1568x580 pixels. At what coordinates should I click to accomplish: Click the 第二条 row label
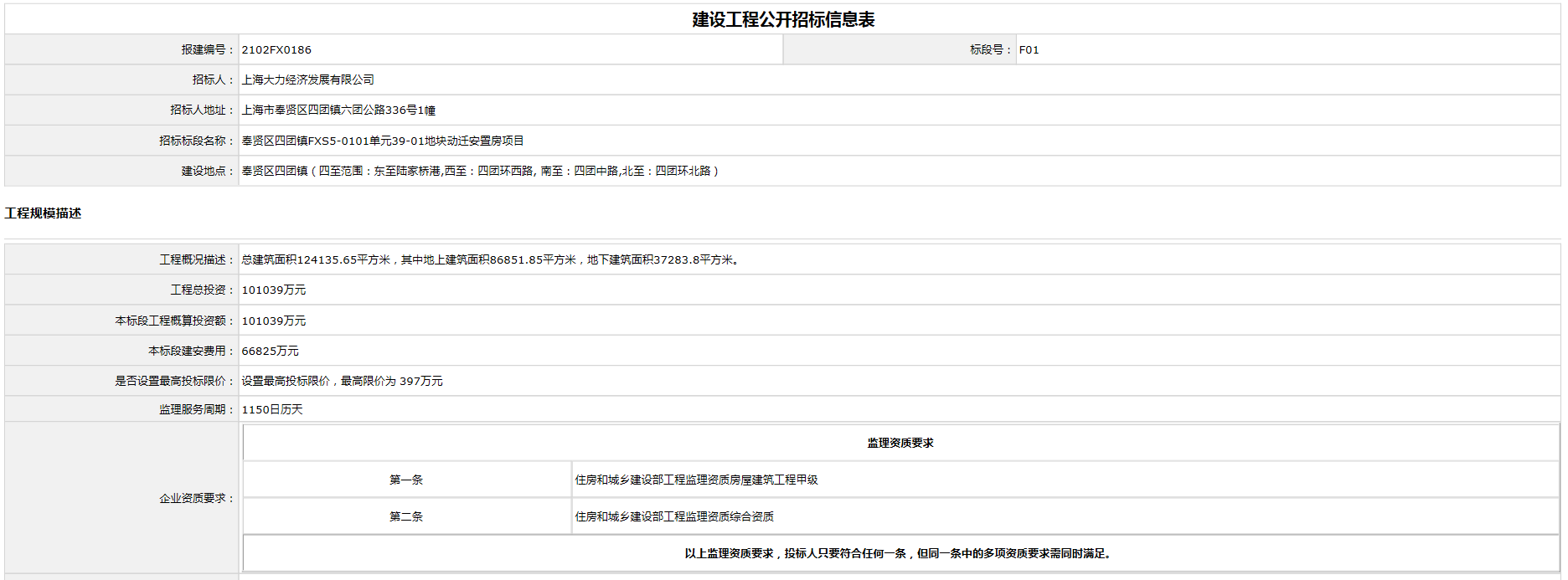pyautogui.click(x=406, y=517)
